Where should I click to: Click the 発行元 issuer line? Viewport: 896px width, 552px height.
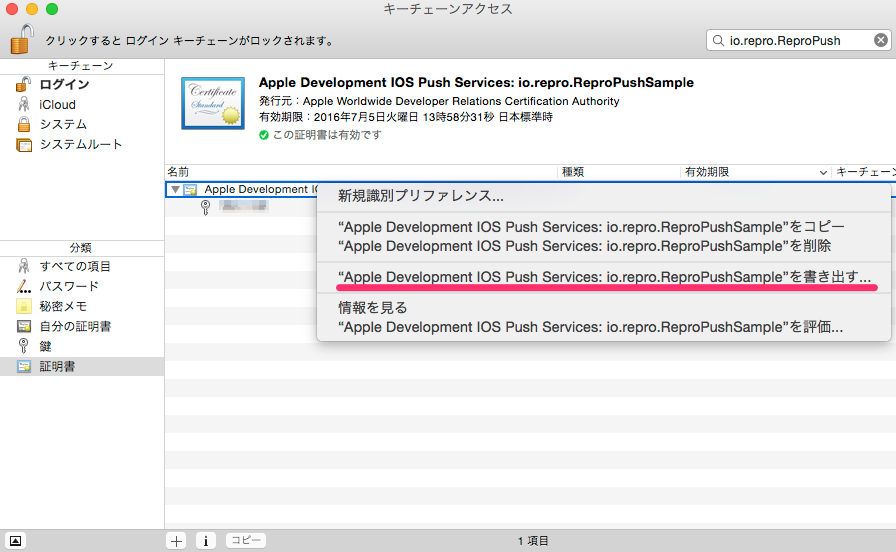439,101
